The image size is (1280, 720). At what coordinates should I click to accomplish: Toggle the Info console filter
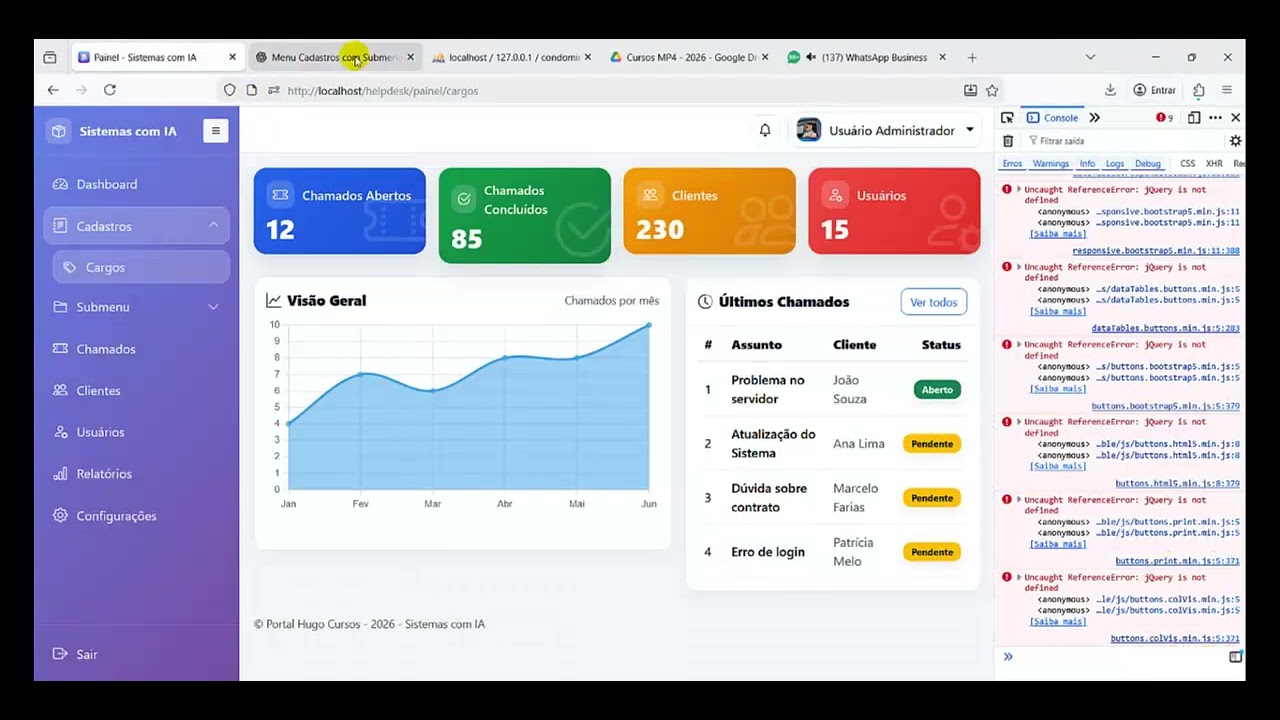1087,163
